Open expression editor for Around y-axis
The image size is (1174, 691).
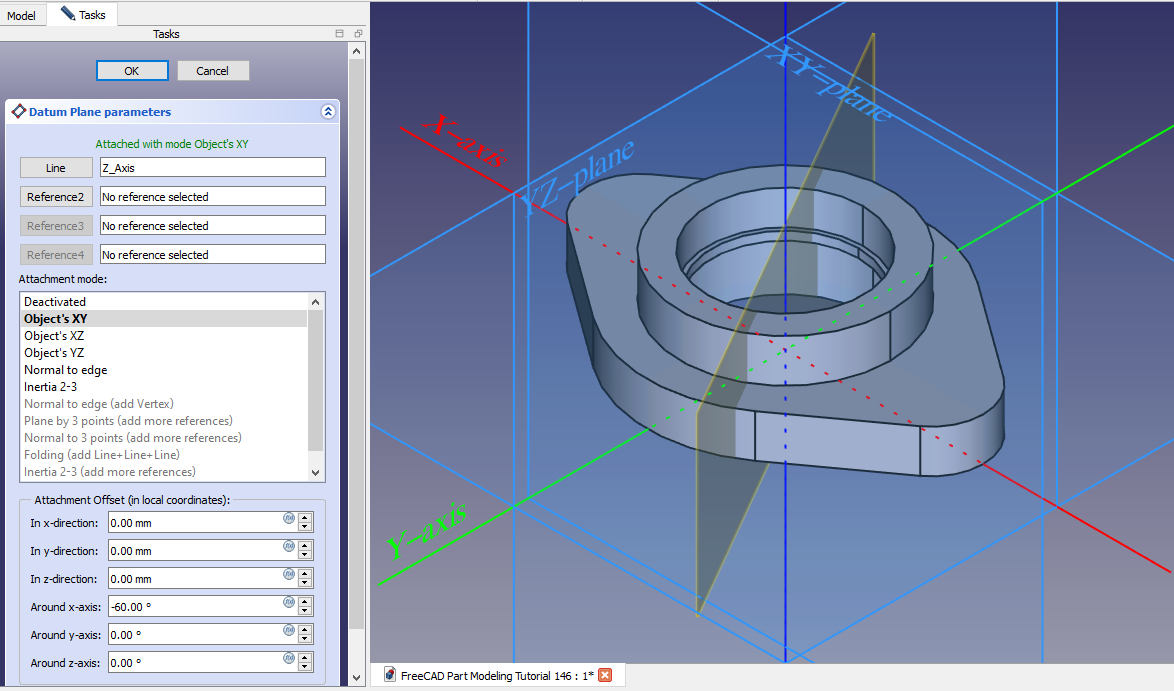(x=289, y=630)
